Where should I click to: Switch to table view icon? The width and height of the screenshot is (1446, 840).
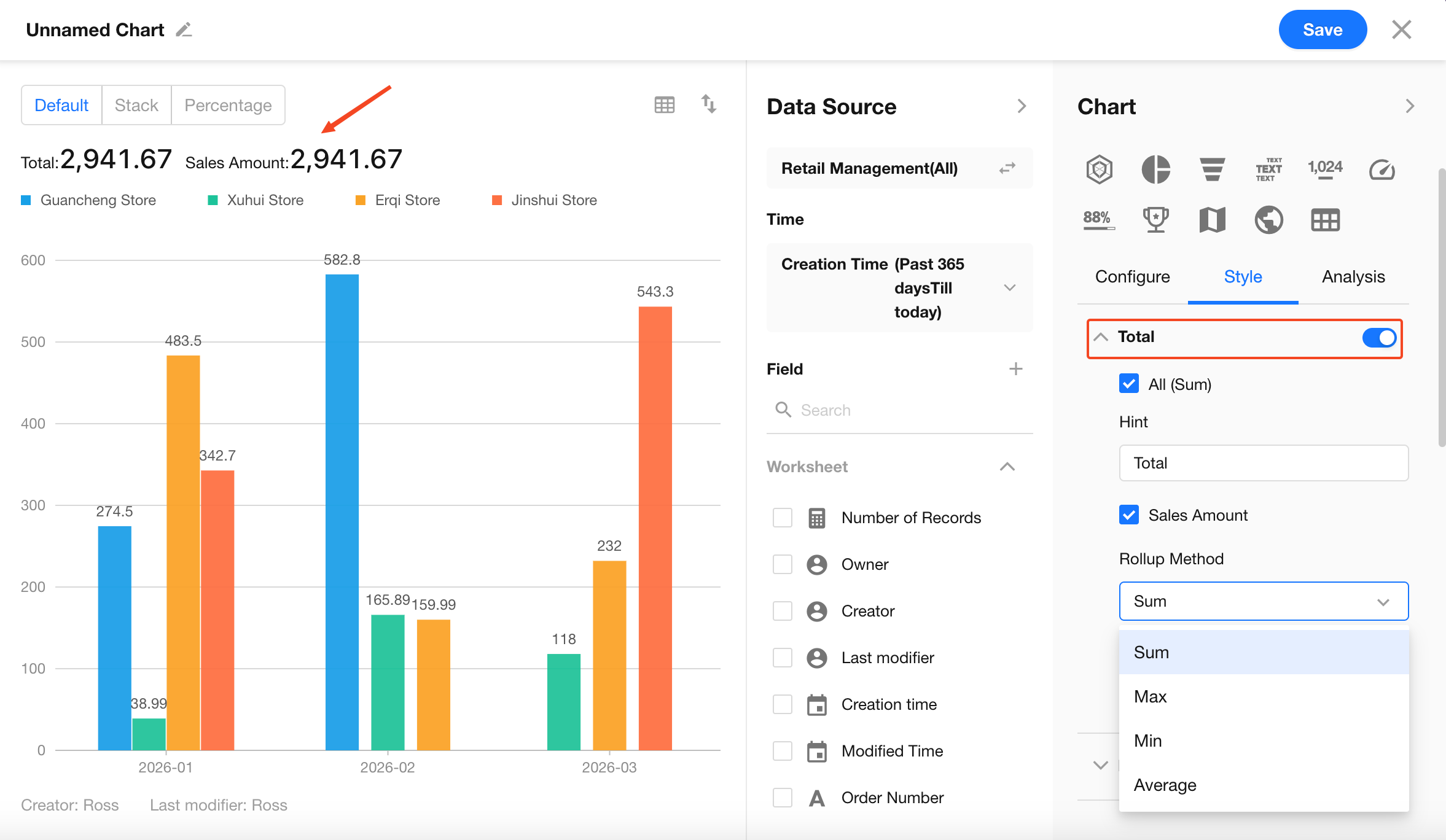click(664, 105)
